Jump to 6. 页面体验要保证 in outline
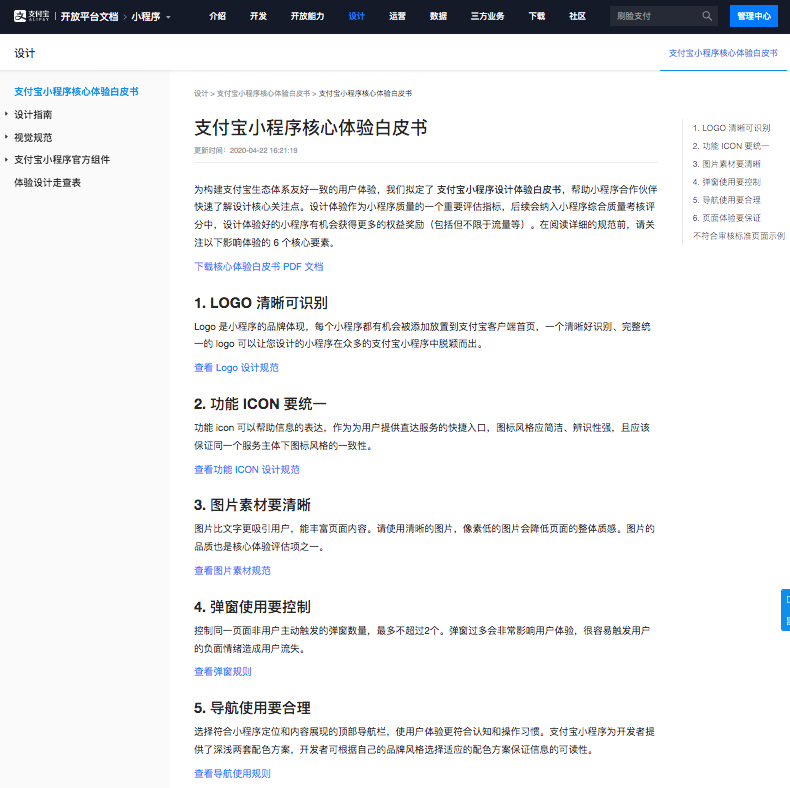 pos(727,218)
